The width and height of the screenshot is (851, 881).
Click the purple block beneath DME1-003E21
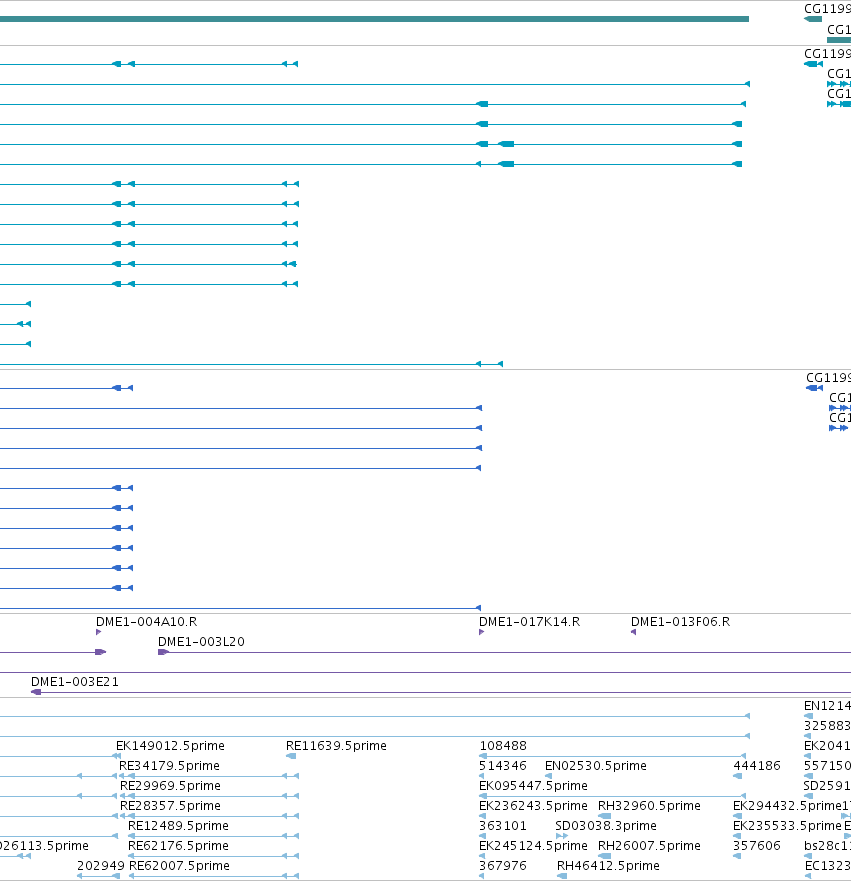coord(36,692)
